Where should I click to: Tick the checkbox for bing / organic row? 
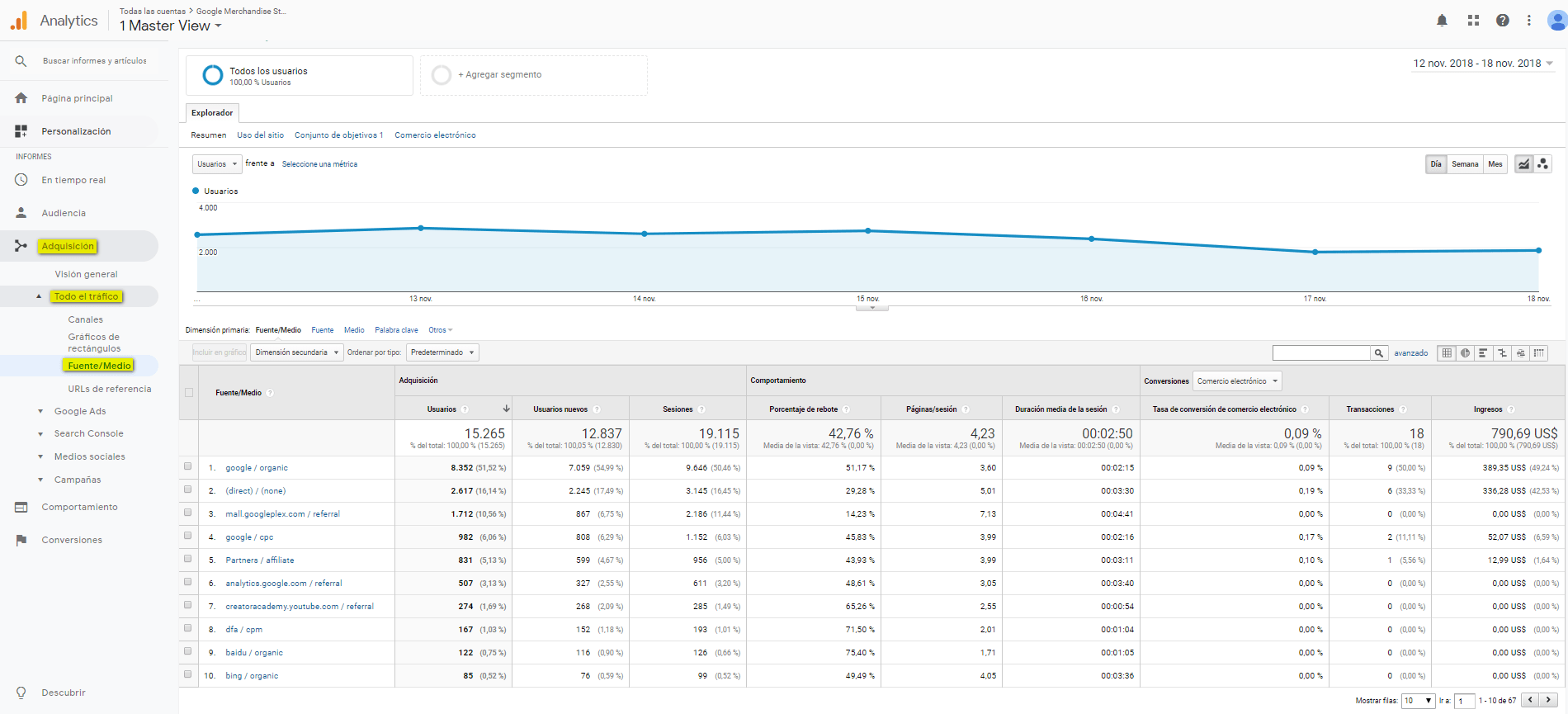point(188,674)
